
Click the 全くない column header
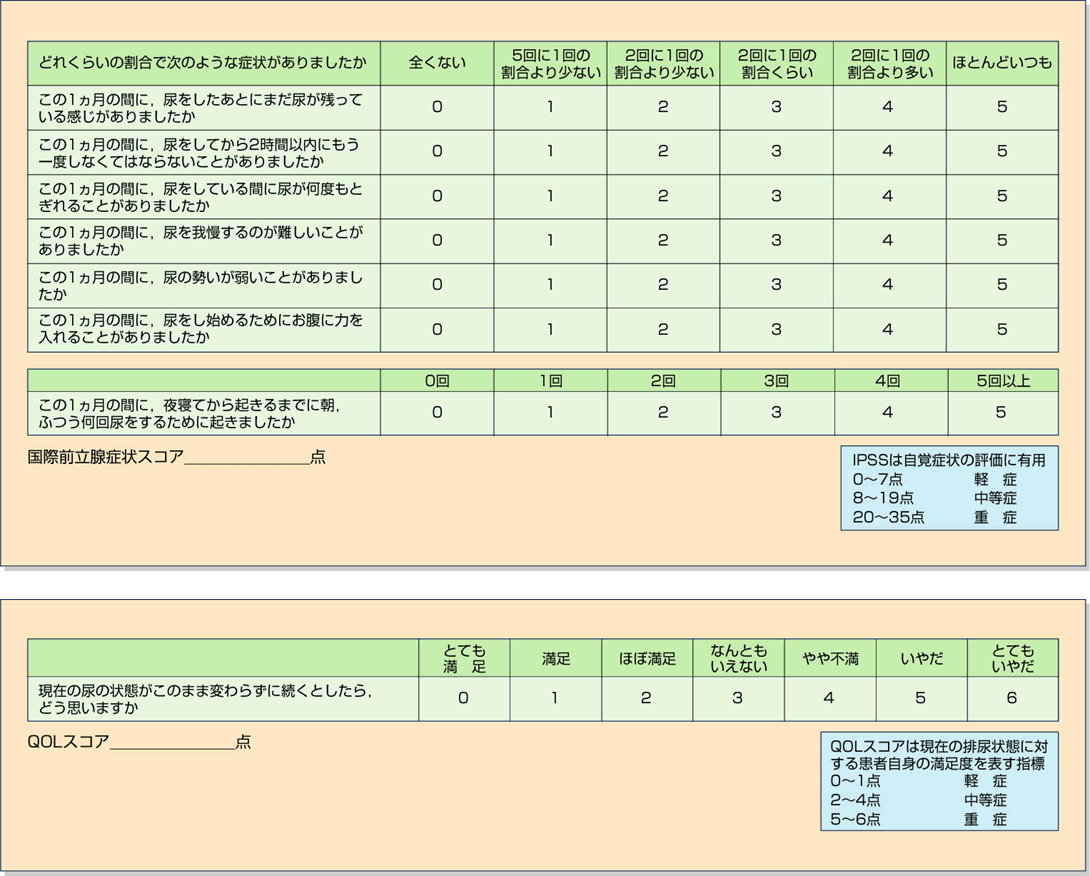click(x=437, y=63)
